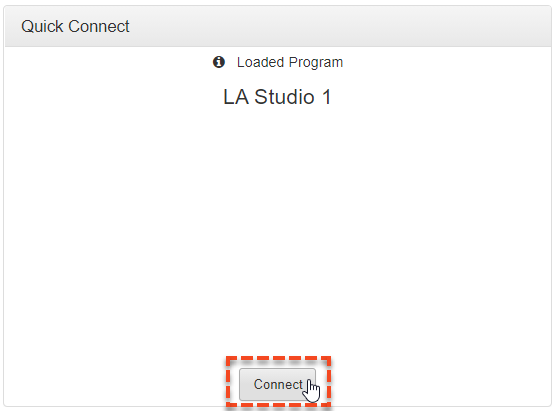Click the word Studio in the program name
This screenshot has height=411, width=554.
coord(284,97)
